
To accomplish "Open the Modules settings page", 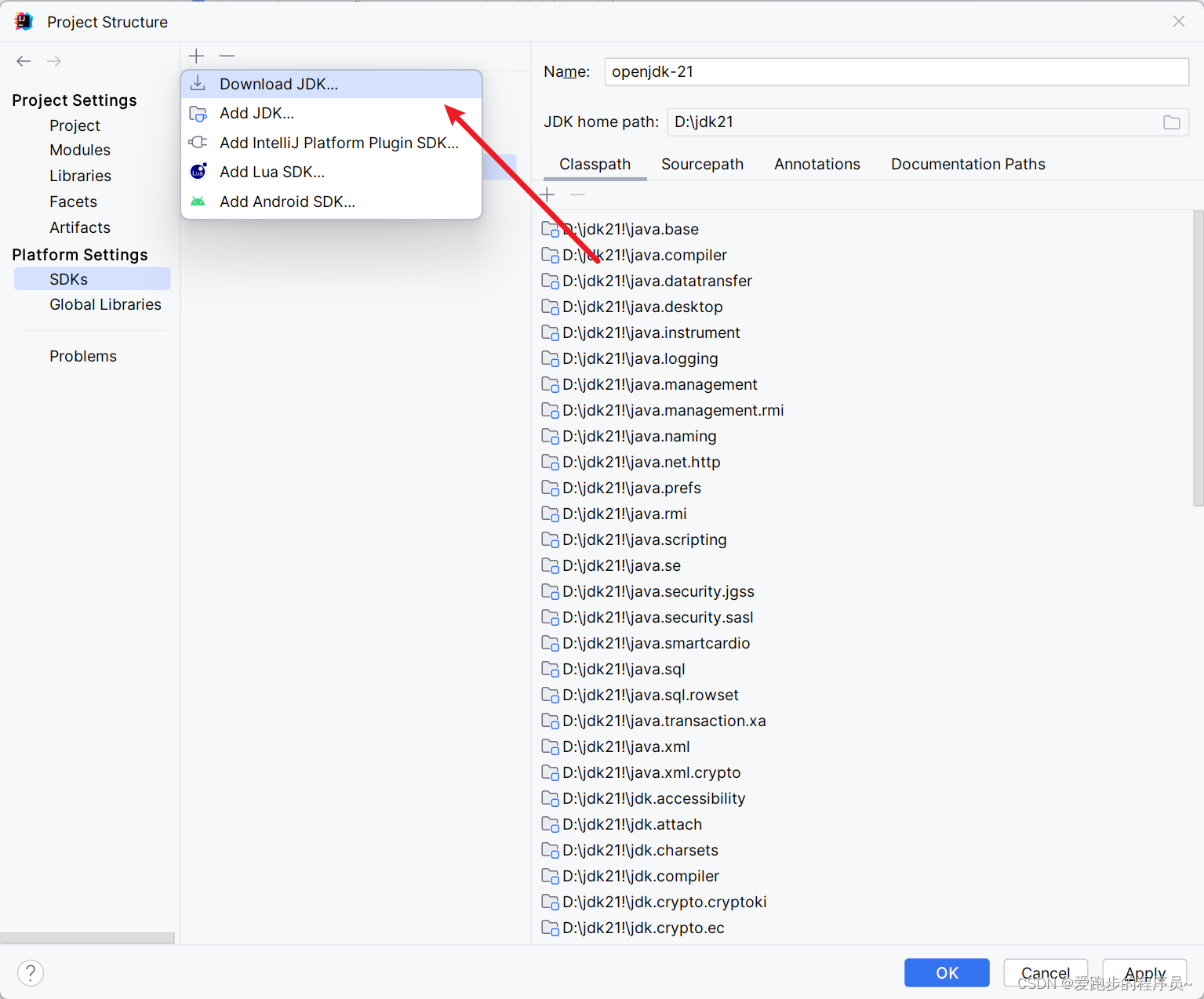I will click(x=80, y=150).
